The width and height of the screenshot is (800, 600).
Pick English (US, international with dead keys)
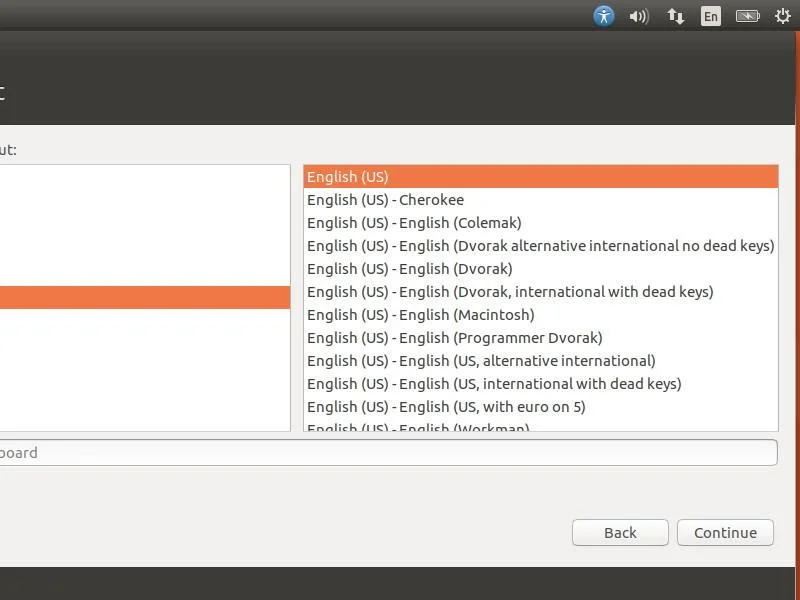click(541, 383)
